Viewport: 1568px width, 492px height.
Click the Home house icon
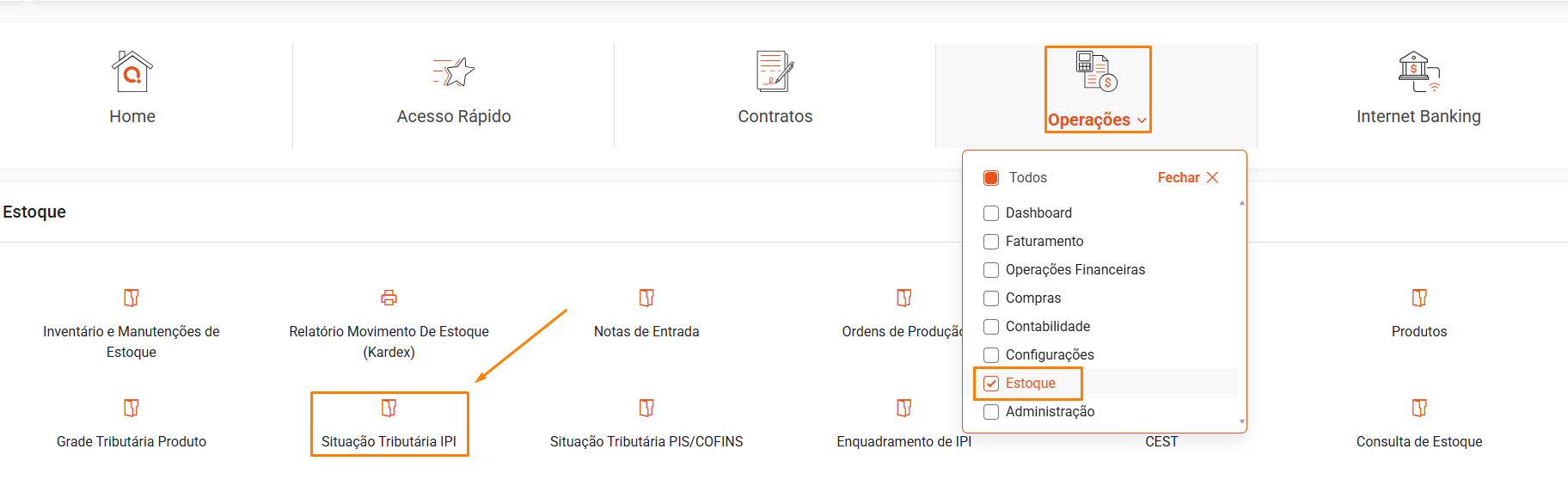(132, 71)
